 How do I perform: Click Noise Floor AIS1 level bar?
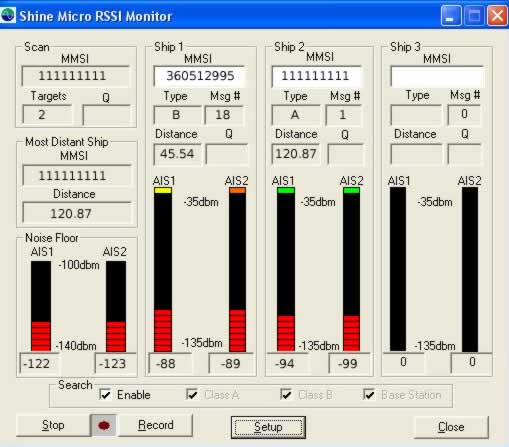pyautogui.click(x=41, y=306)
